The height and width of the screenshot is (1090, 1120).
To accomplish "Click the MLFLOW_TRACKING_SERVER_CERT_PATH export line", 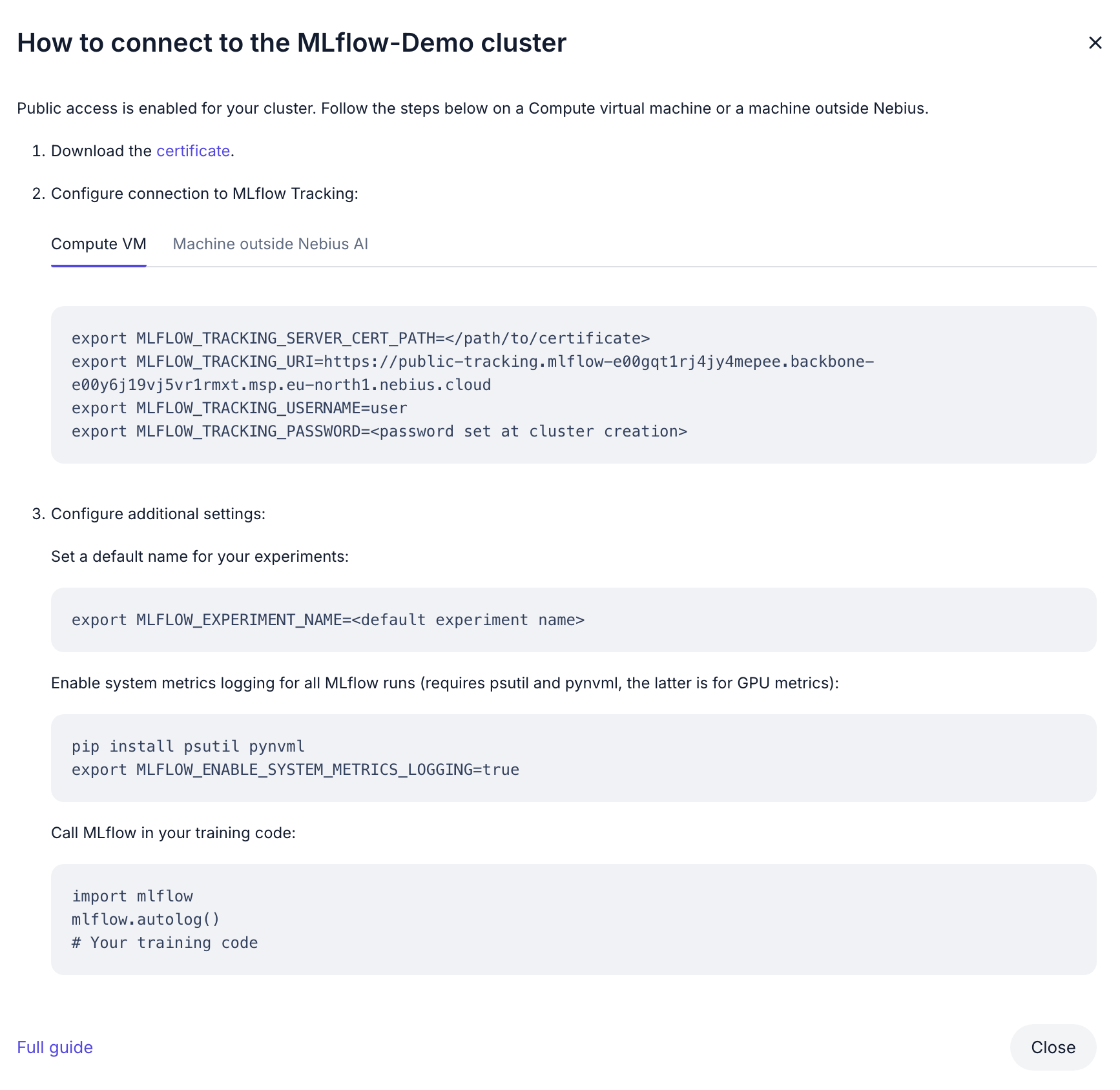I will [360, 338].
